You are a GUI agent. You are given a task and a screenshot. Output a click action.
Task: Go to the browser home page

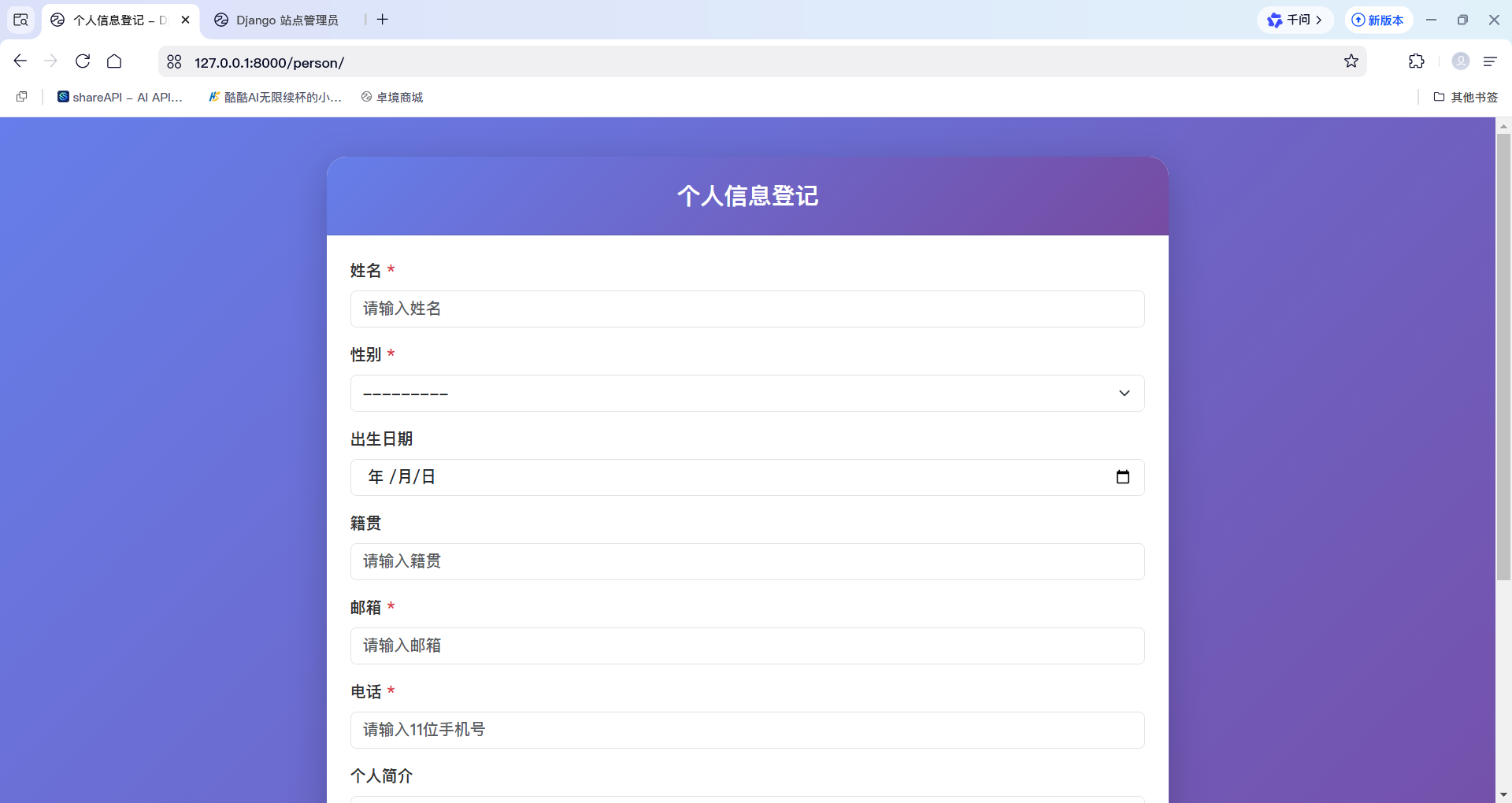tap(114, 61)
